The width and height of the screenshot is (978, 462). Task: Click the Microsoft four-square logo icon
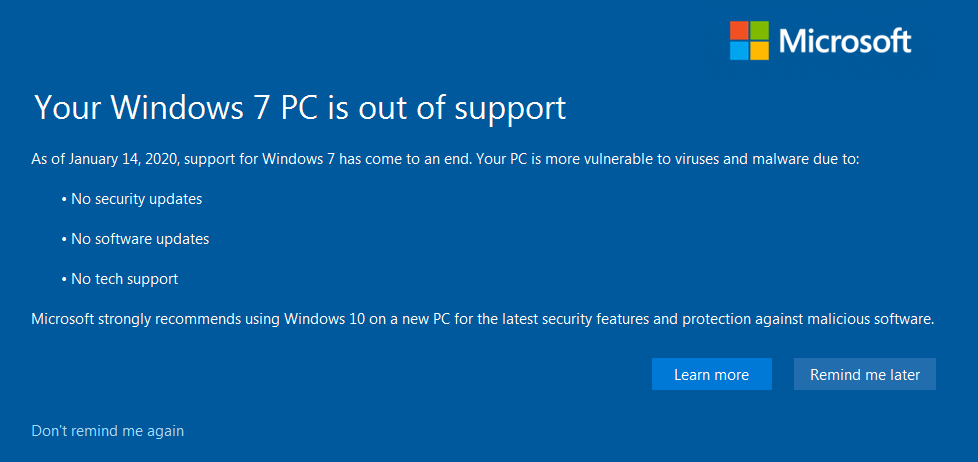(749, 41)
